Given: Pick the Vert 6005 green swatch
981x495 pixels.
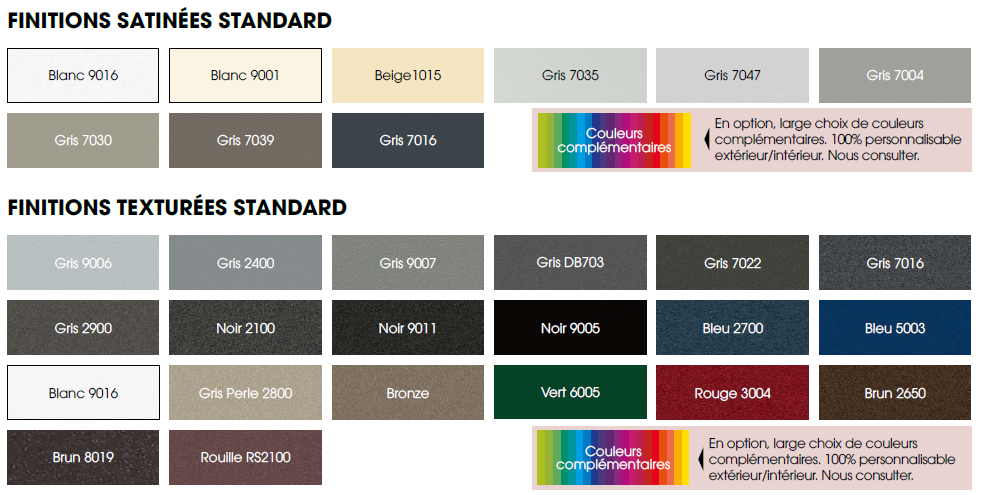Looking at the screenshot, I should 570,393.
